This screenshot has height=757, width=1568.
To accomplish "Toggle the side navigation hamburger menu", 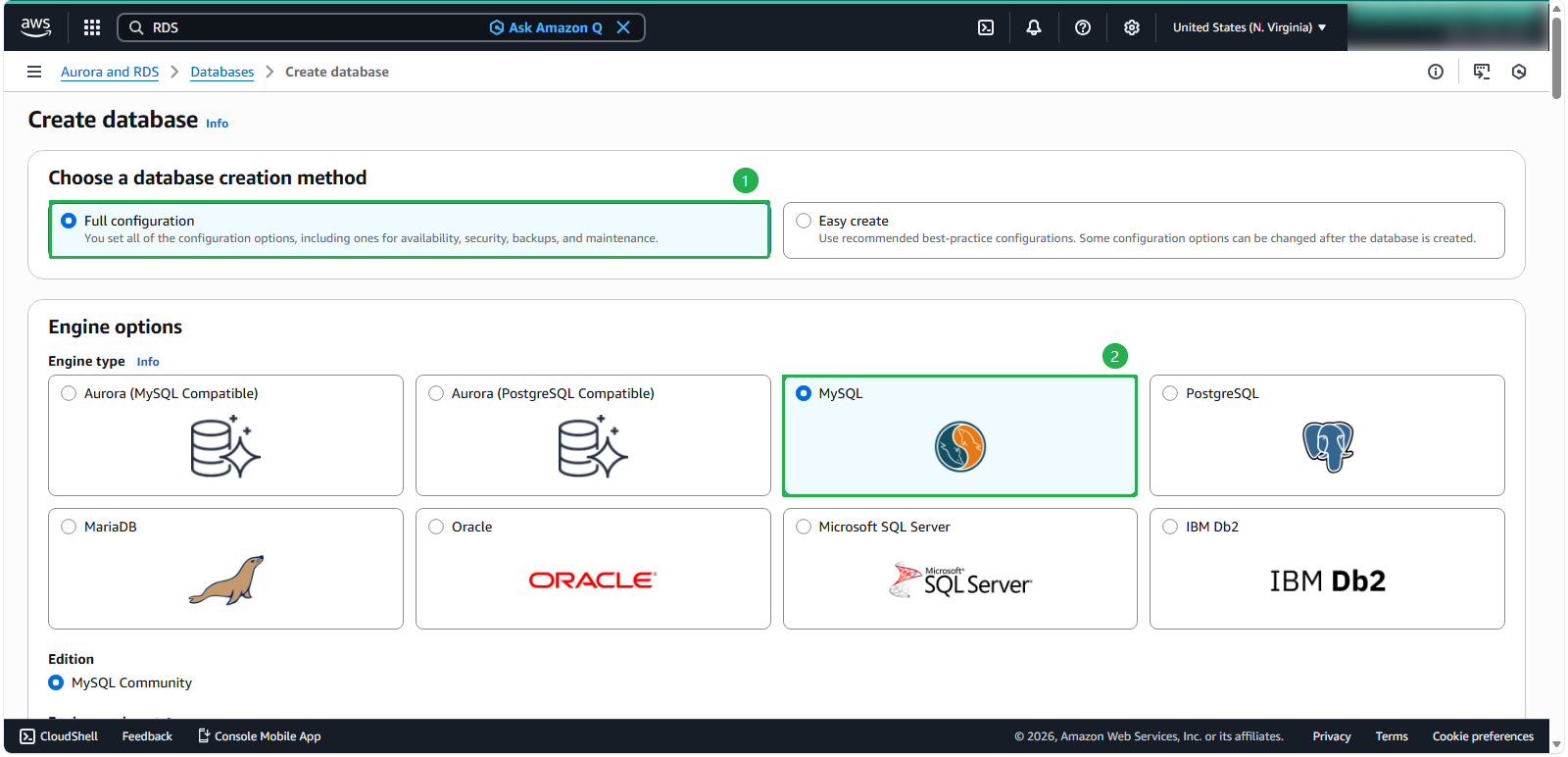I will tap(34, 72).
